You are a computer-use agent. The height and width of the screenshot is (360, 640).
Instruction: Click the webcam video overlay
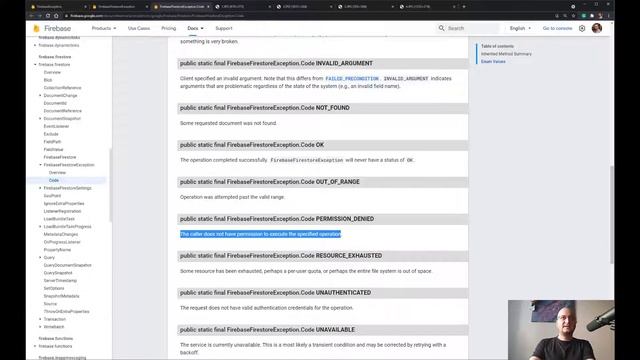[x=561, y=330]
